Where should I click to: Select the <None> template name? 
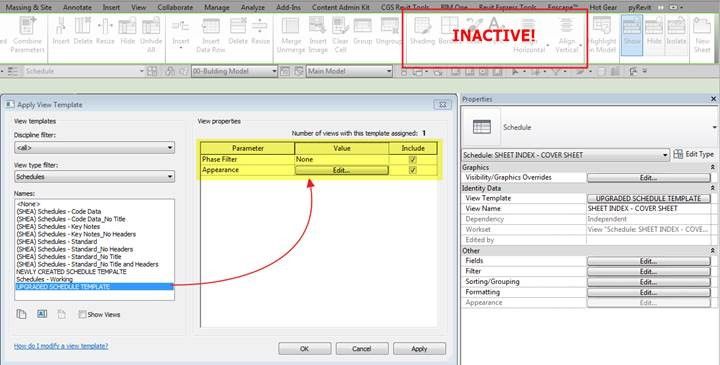(28, 204)
